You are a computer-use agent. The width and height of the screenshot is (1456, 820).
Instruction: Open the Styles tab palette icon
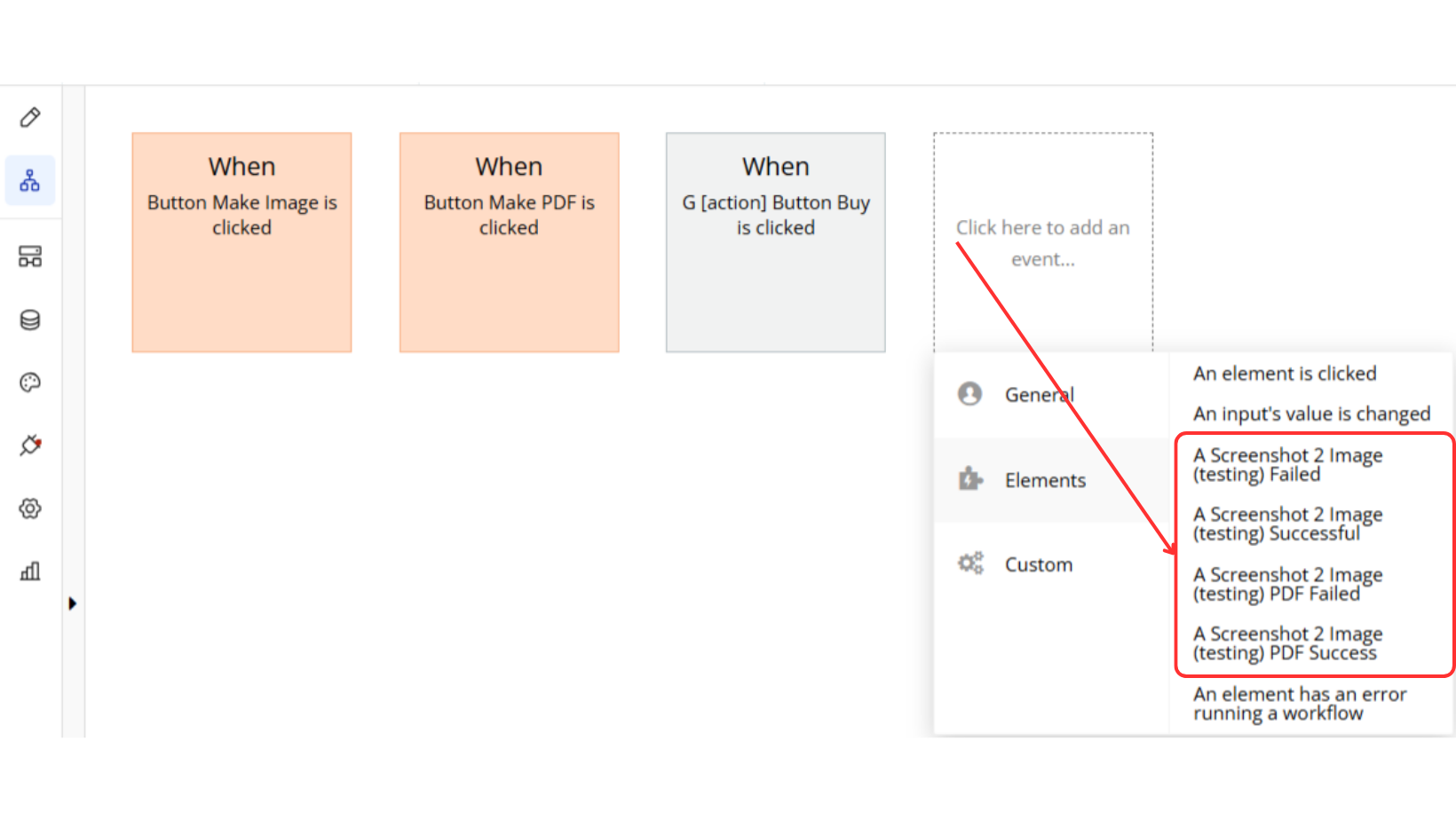click(30, 382)
